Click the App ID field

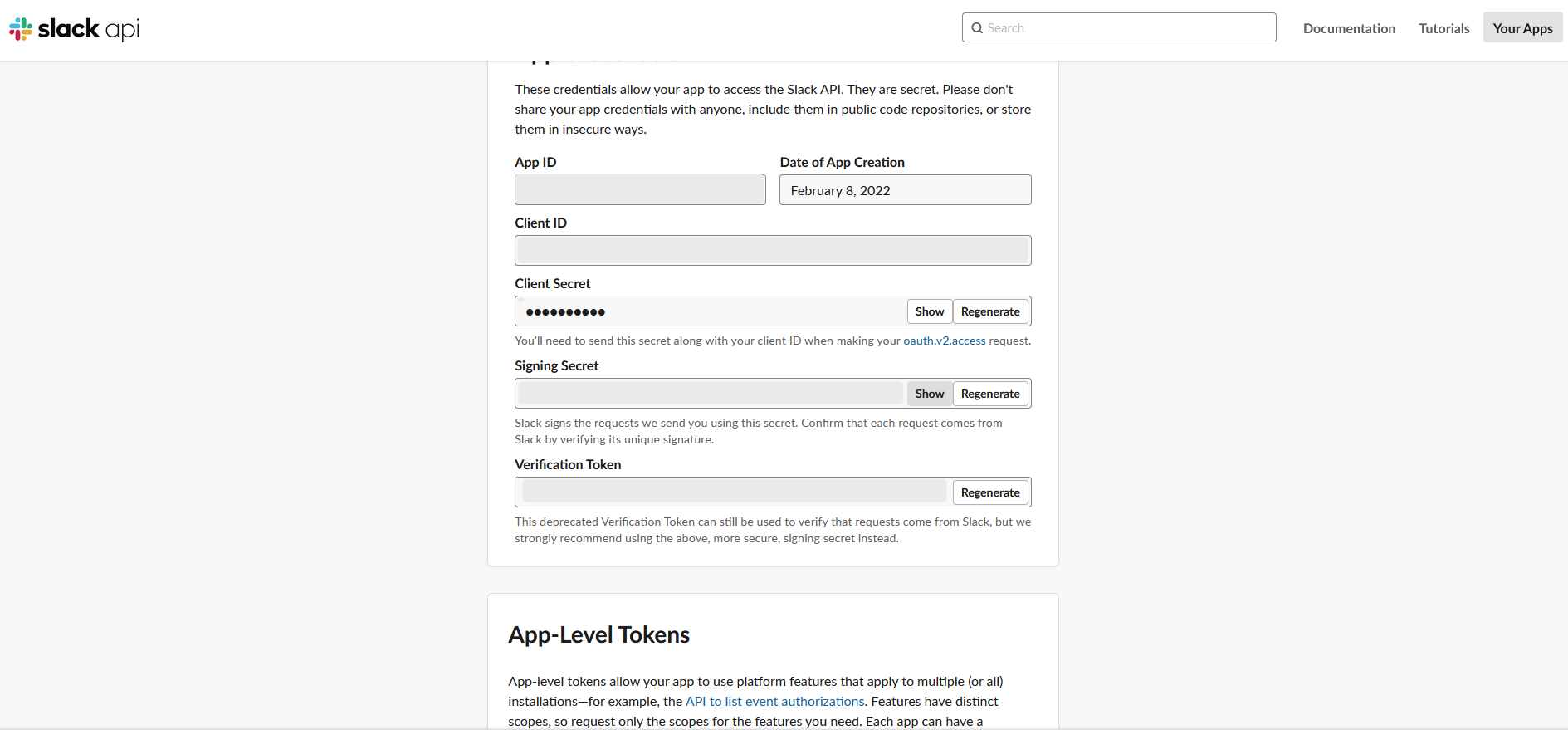point(640,190)
